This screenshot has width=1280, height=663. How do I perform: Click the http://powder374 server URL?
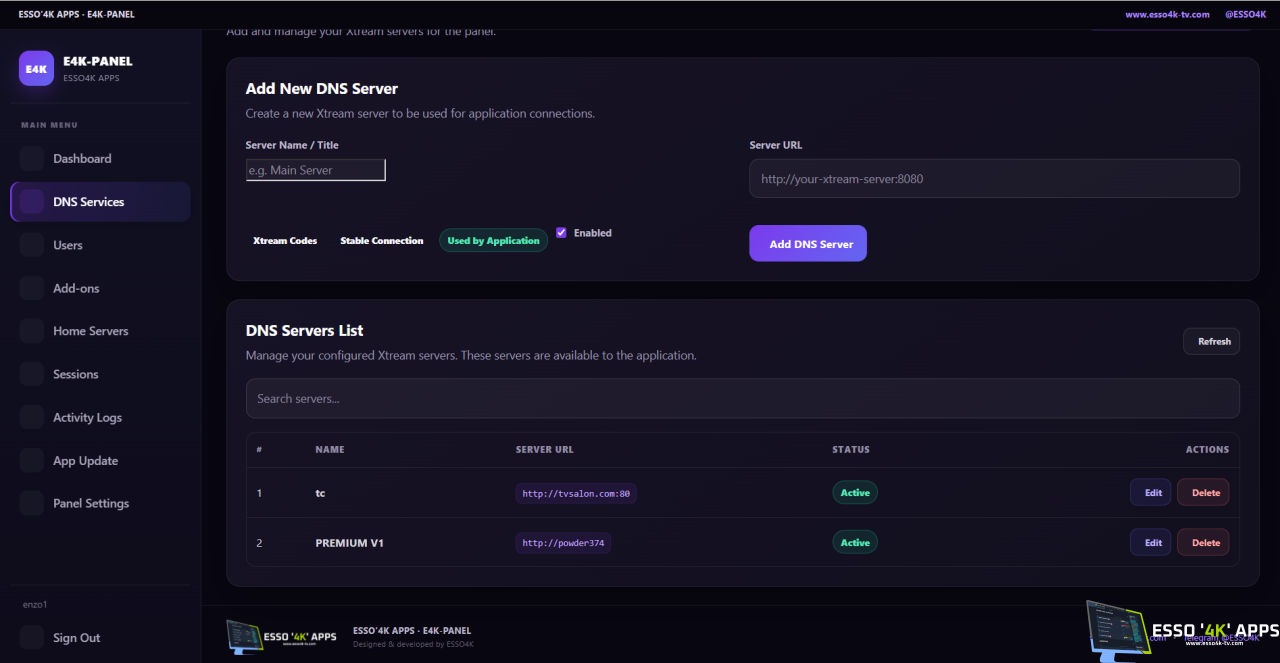point(563,543)
